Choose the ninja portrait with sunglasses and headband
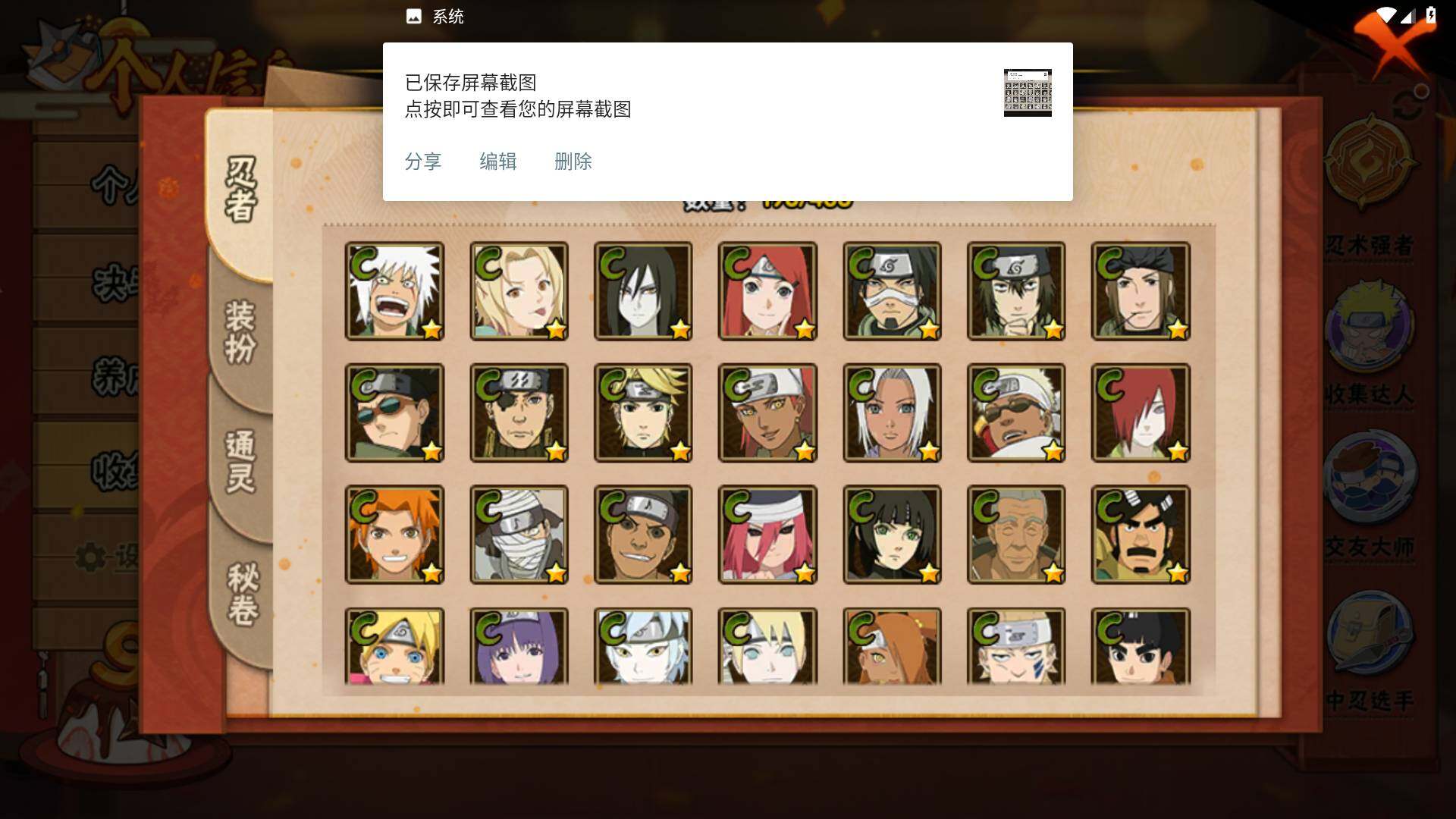1456x819 pixels. coord(394,413)
